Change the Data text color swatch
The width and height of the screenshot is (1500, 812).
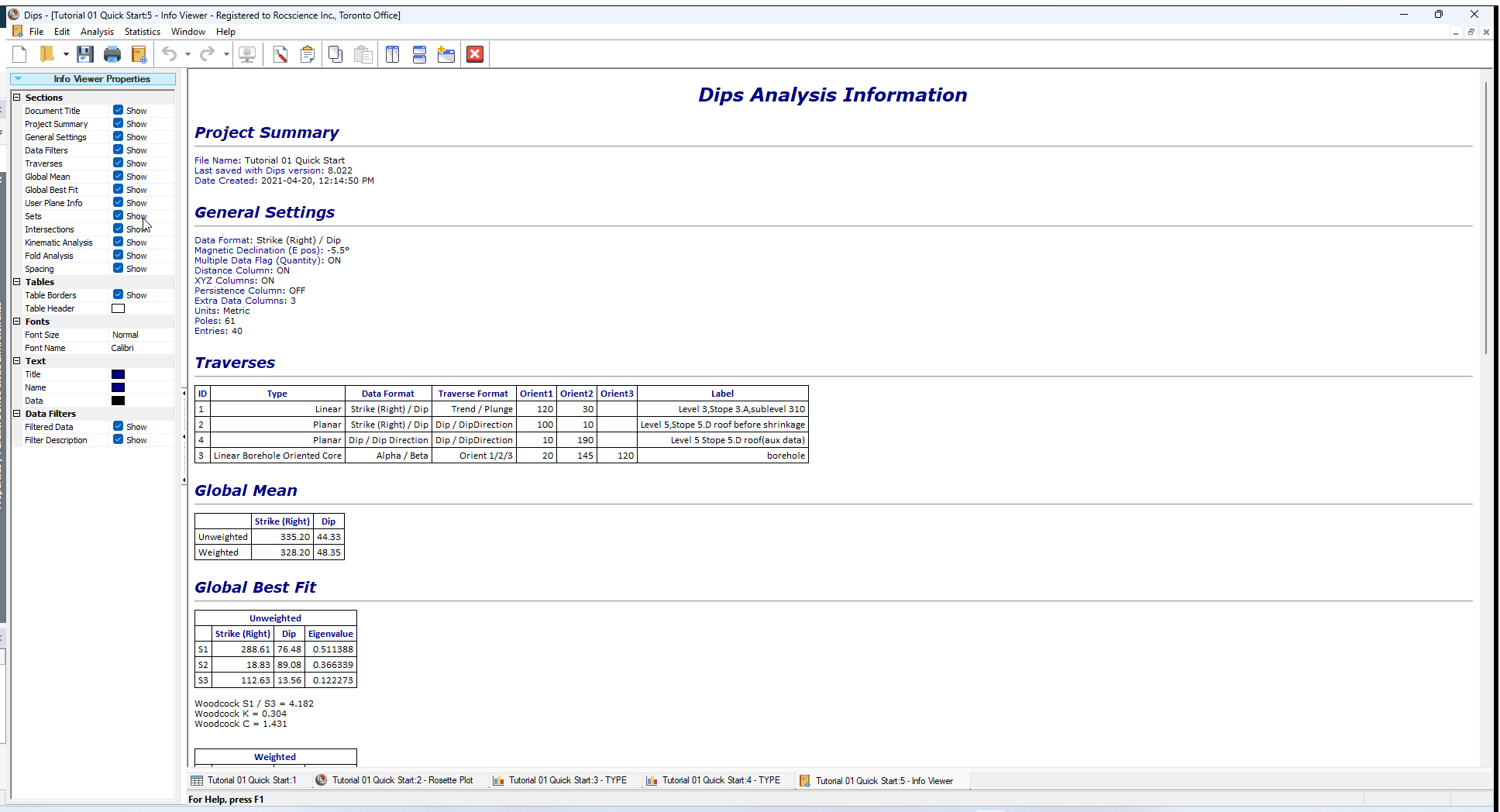(118, 401)
